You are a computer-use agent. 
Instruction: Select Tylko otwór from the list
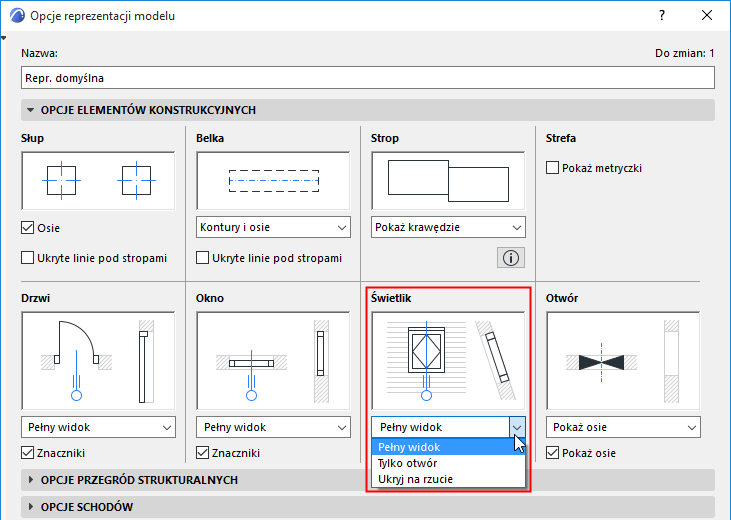(406, 463)
